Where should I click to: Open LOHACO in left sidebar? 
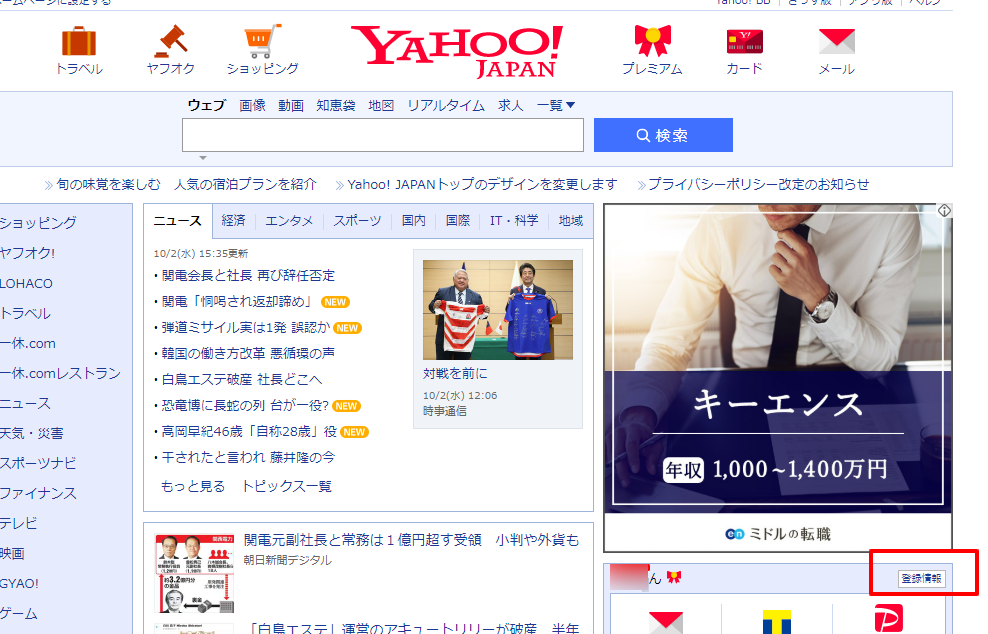pos(26,284)
